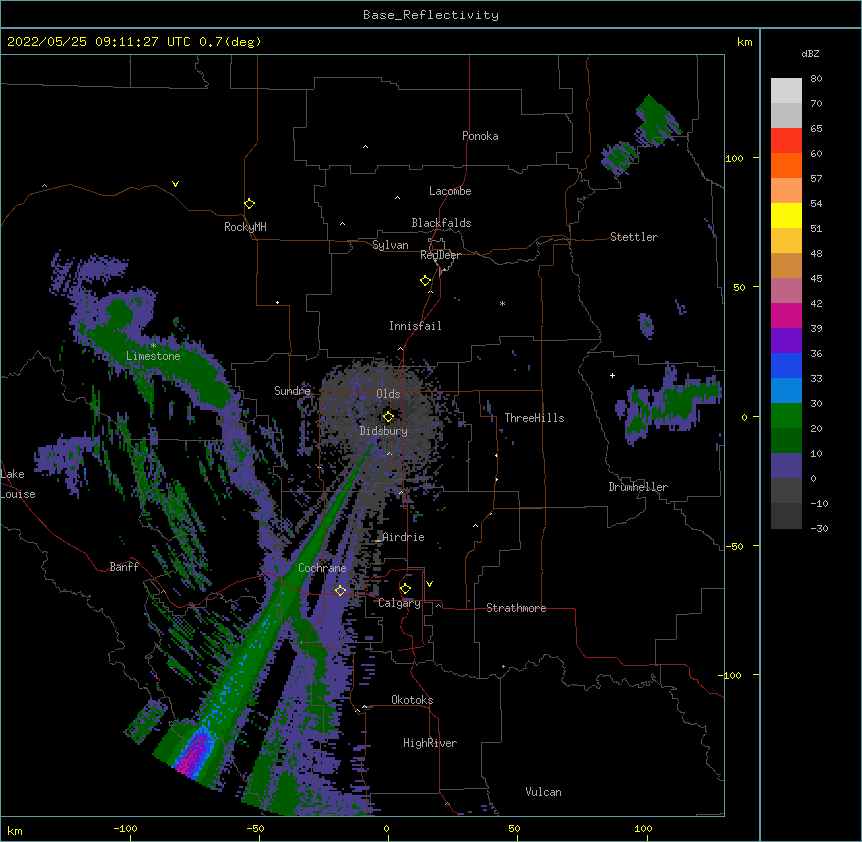The width and height of the screenshot is (862, 842).
Task: Click the white cross marker northwest of Drumheller
Action: coord(612,375)
